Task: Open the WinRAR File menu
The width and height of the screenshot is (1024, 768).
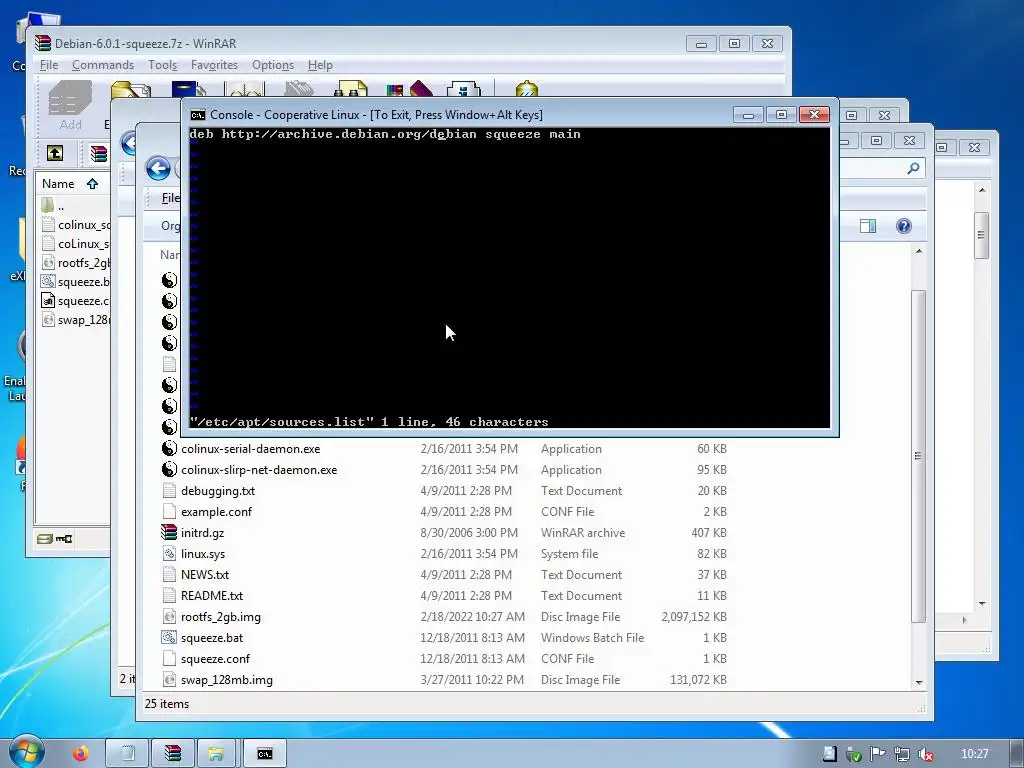Action: 49,65
